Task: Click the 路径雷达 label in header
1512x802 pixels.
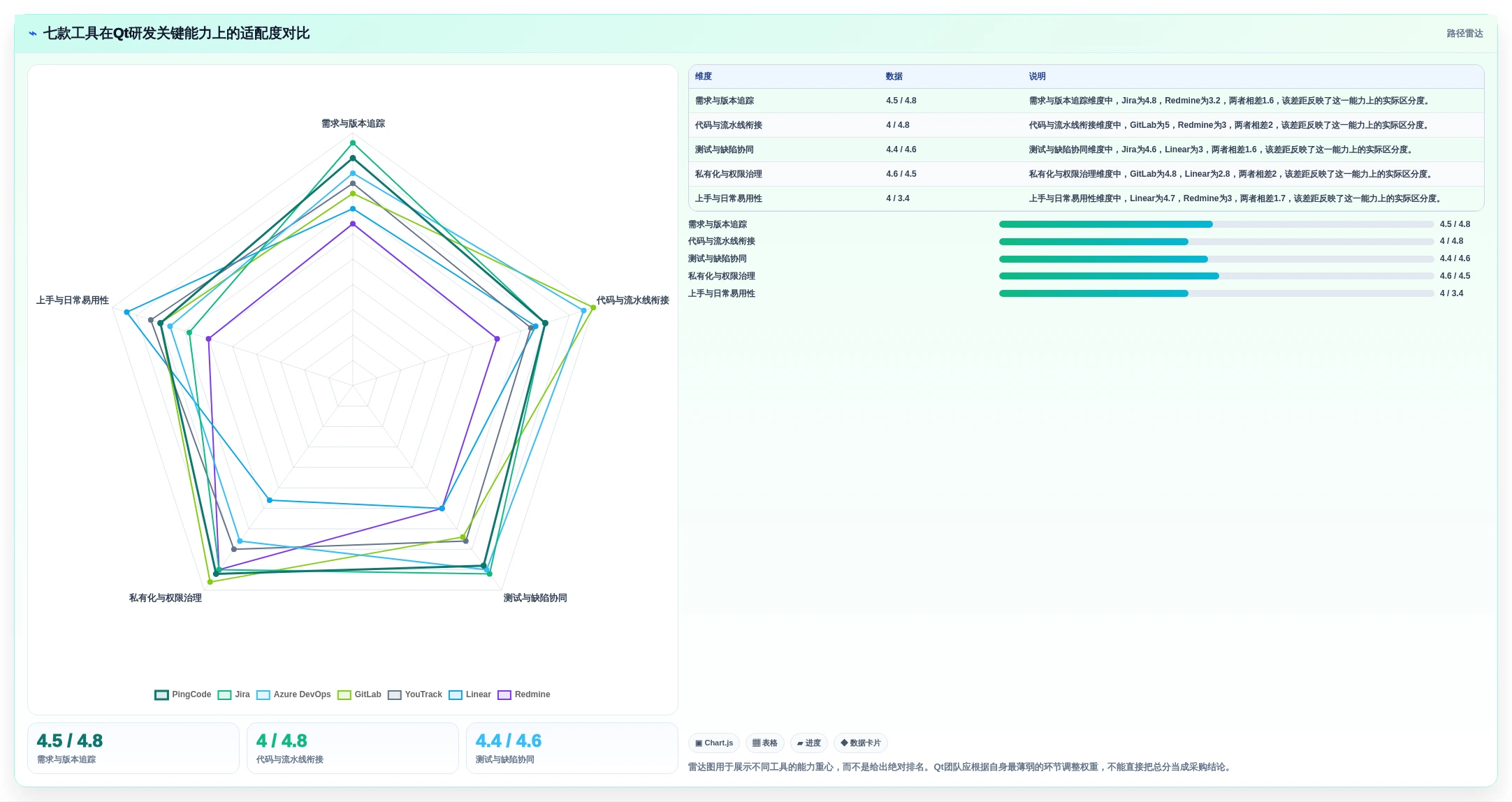Action: (x=1464, y=34)
